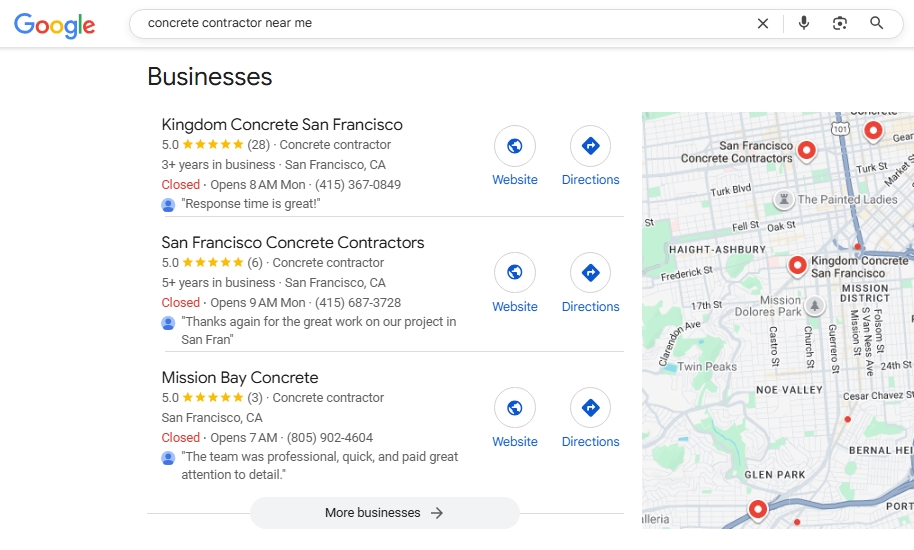Click the magnifying glass search icon
Screen dimensions: 914x550
tap(876, 23)
